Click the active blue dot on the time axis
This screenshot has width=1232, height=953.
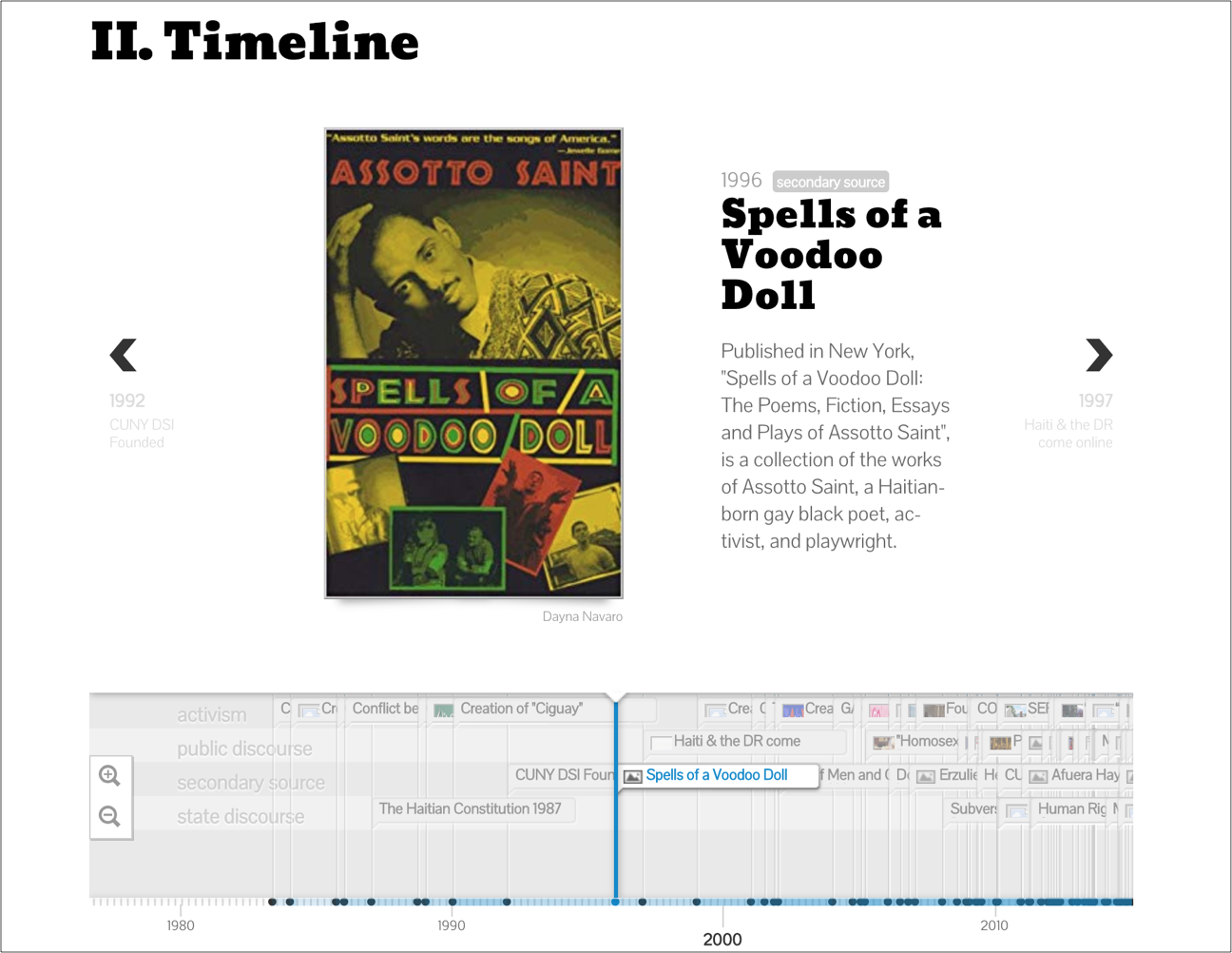click(616, 901)
